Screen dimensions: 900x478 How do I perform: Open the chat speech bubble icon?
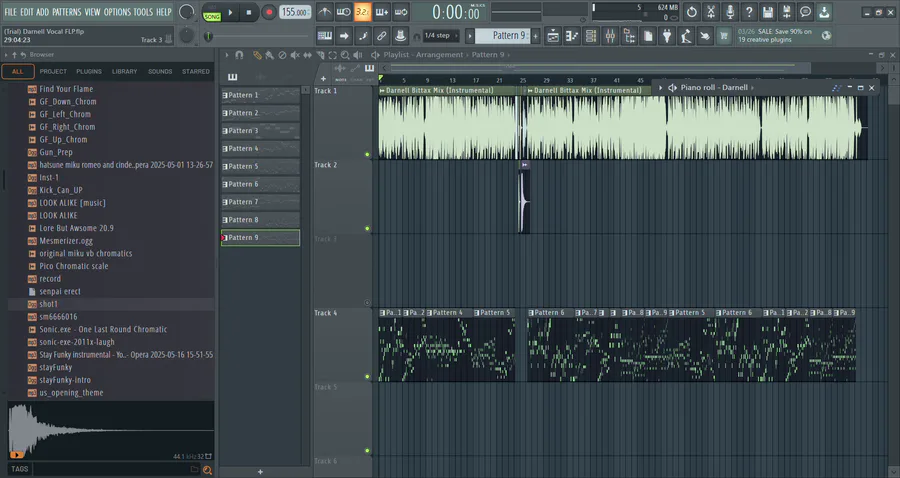[805, 12]
